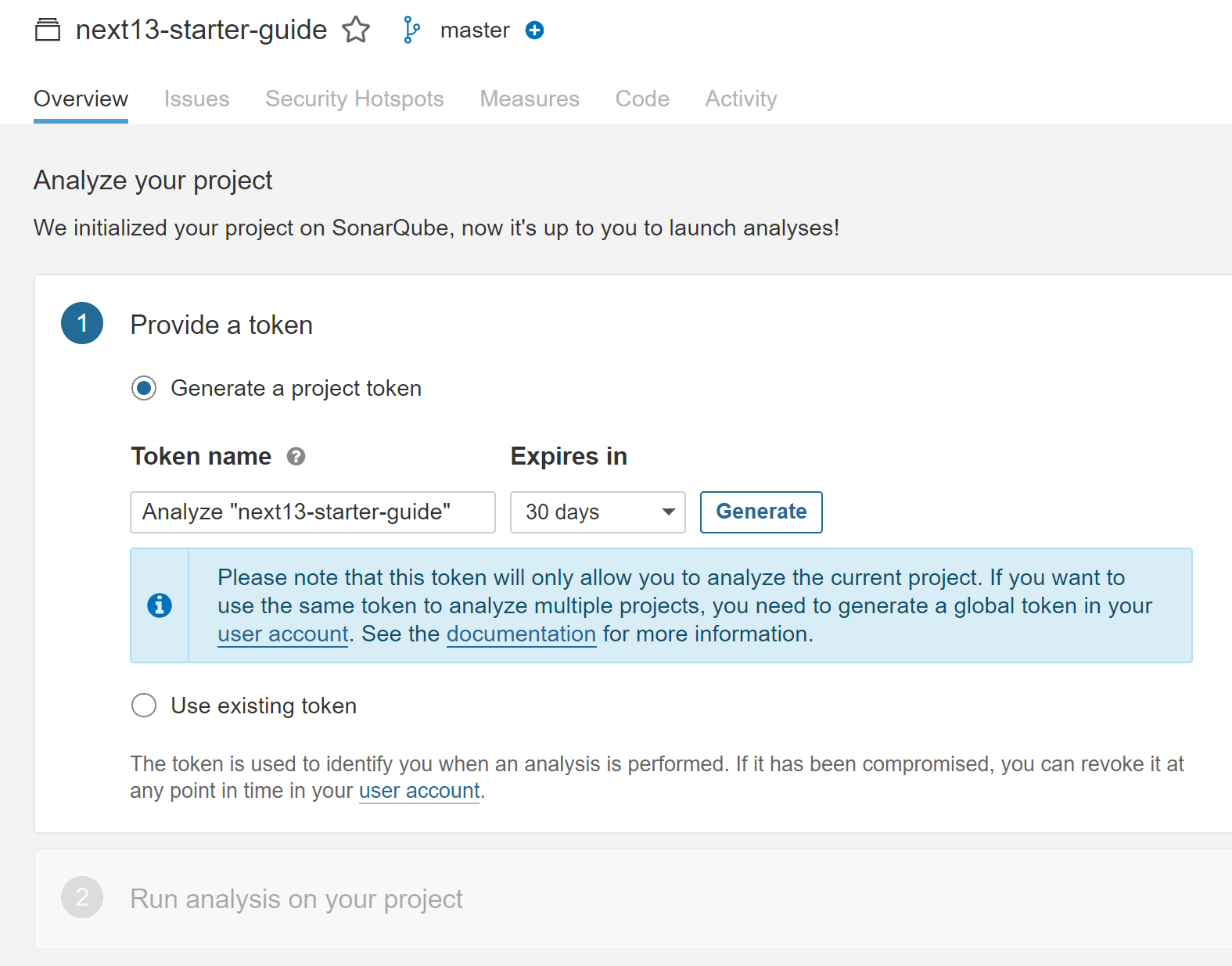
Task: Choose the Use existing token option
Action: click(x=144, y=706)
